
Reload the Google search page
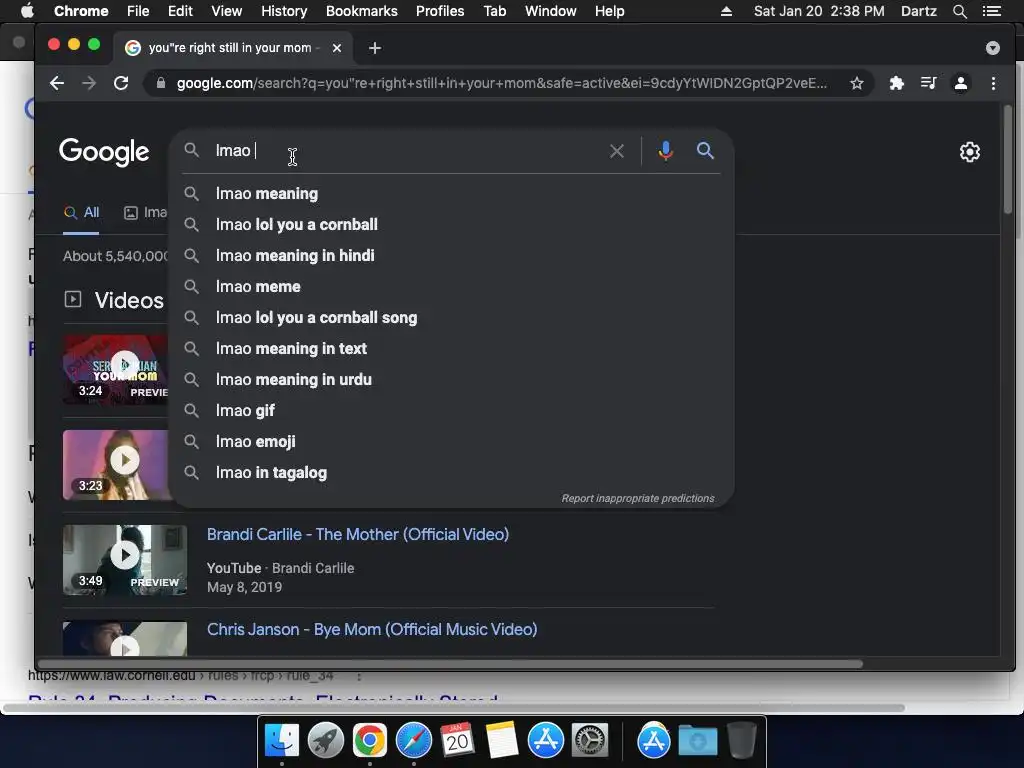(121, 83)
